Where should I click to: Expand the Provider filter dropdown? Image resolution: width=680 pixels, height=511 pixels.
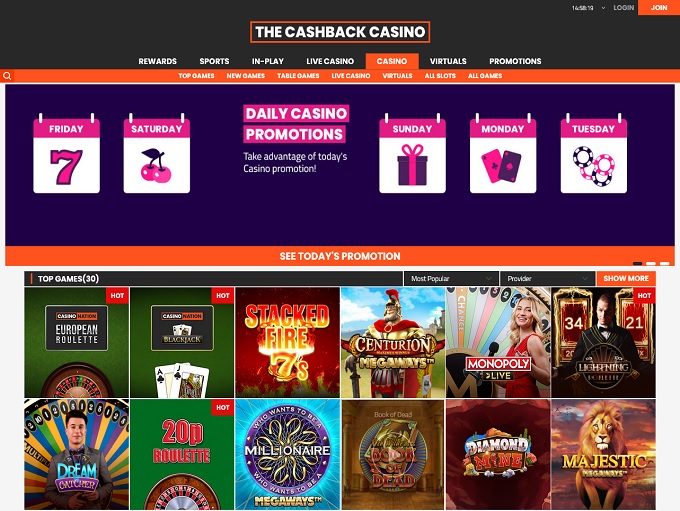[547, 278]
